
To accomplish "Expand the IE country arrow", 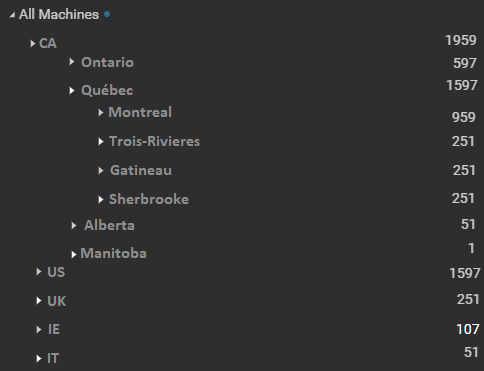I will click(x=39, y=330).
